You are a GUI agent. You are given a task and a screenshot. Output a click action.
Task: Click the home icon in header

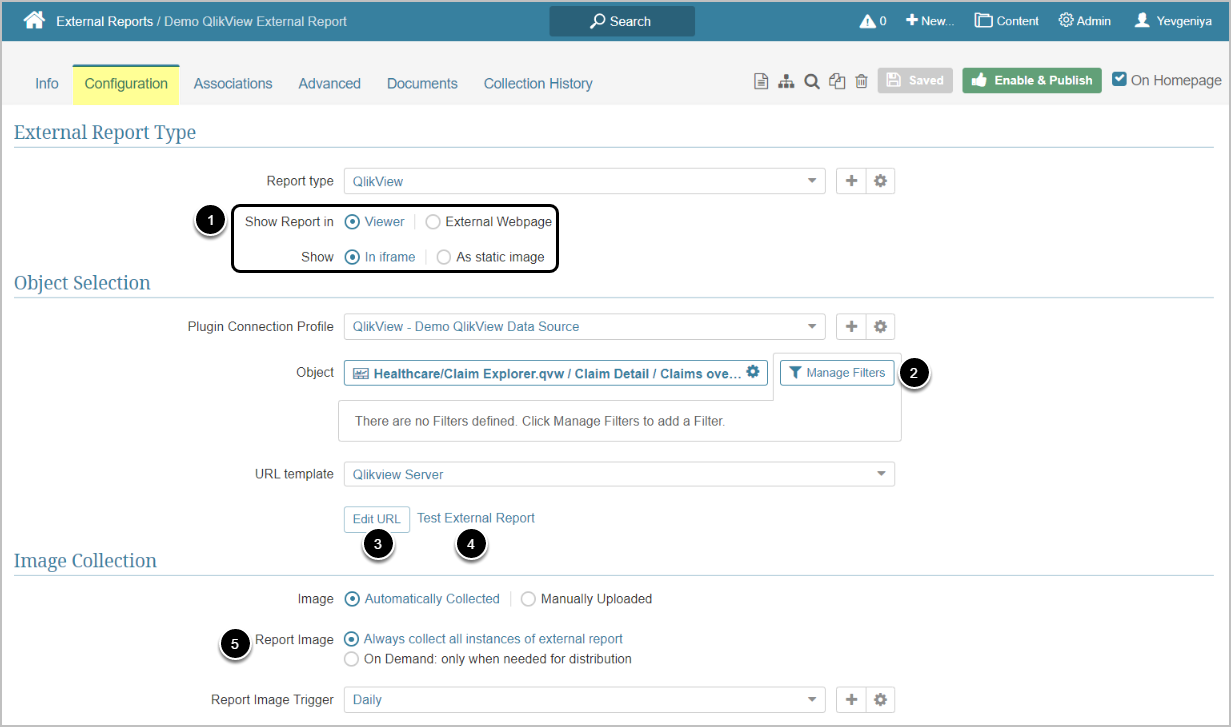click(x=34, y=20)
